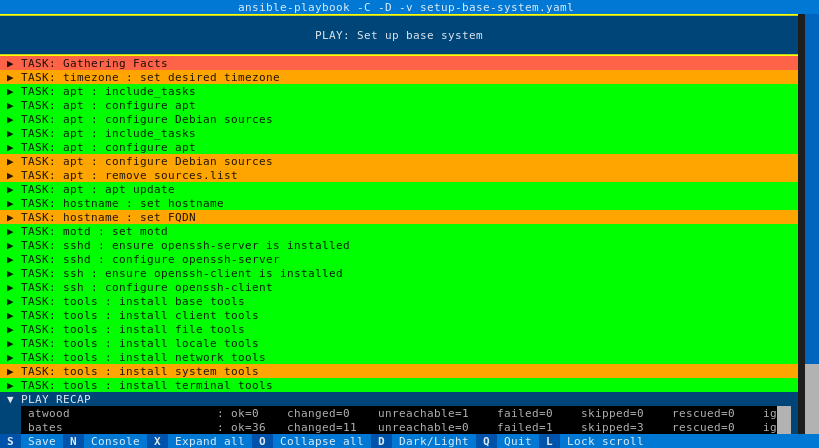
Task: Click Save in the footer
Action: point(31,441)
